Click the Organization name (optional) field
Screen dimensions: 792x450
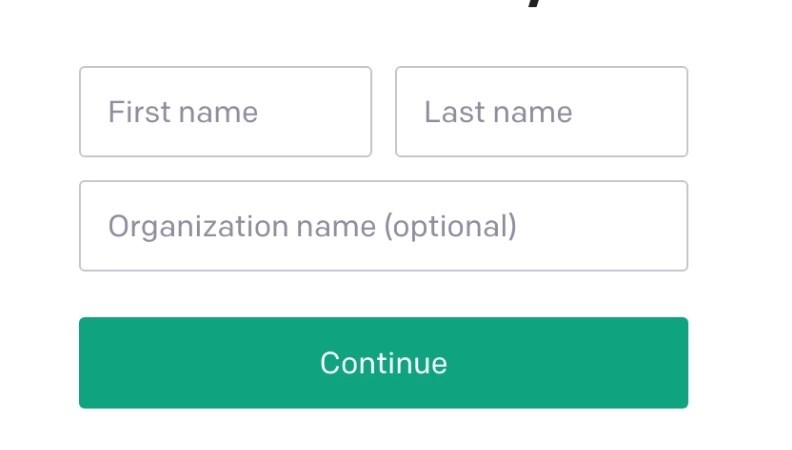point(383,226)
